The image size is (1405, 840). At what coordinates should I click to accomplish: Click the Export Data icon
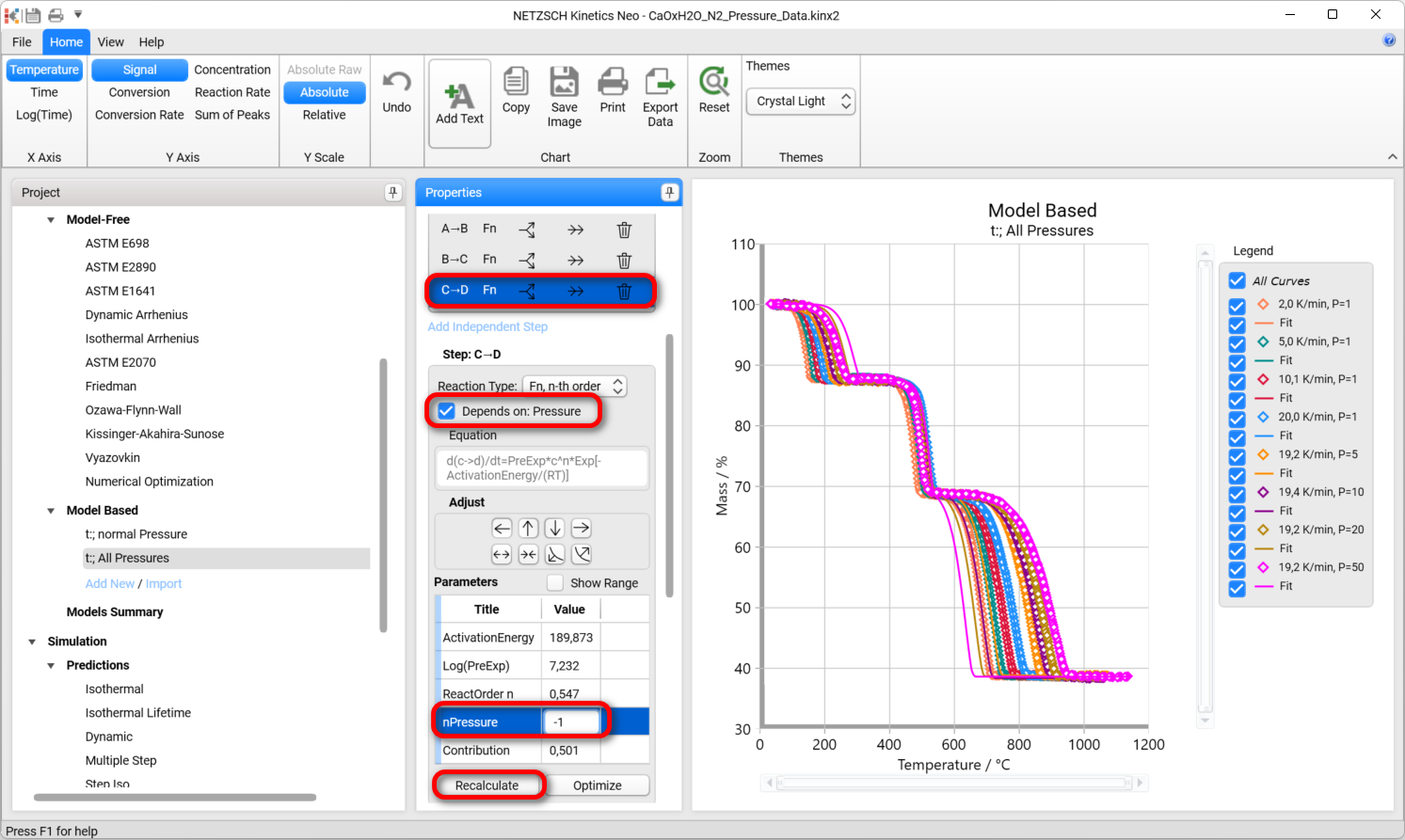(x=660, y=82)
